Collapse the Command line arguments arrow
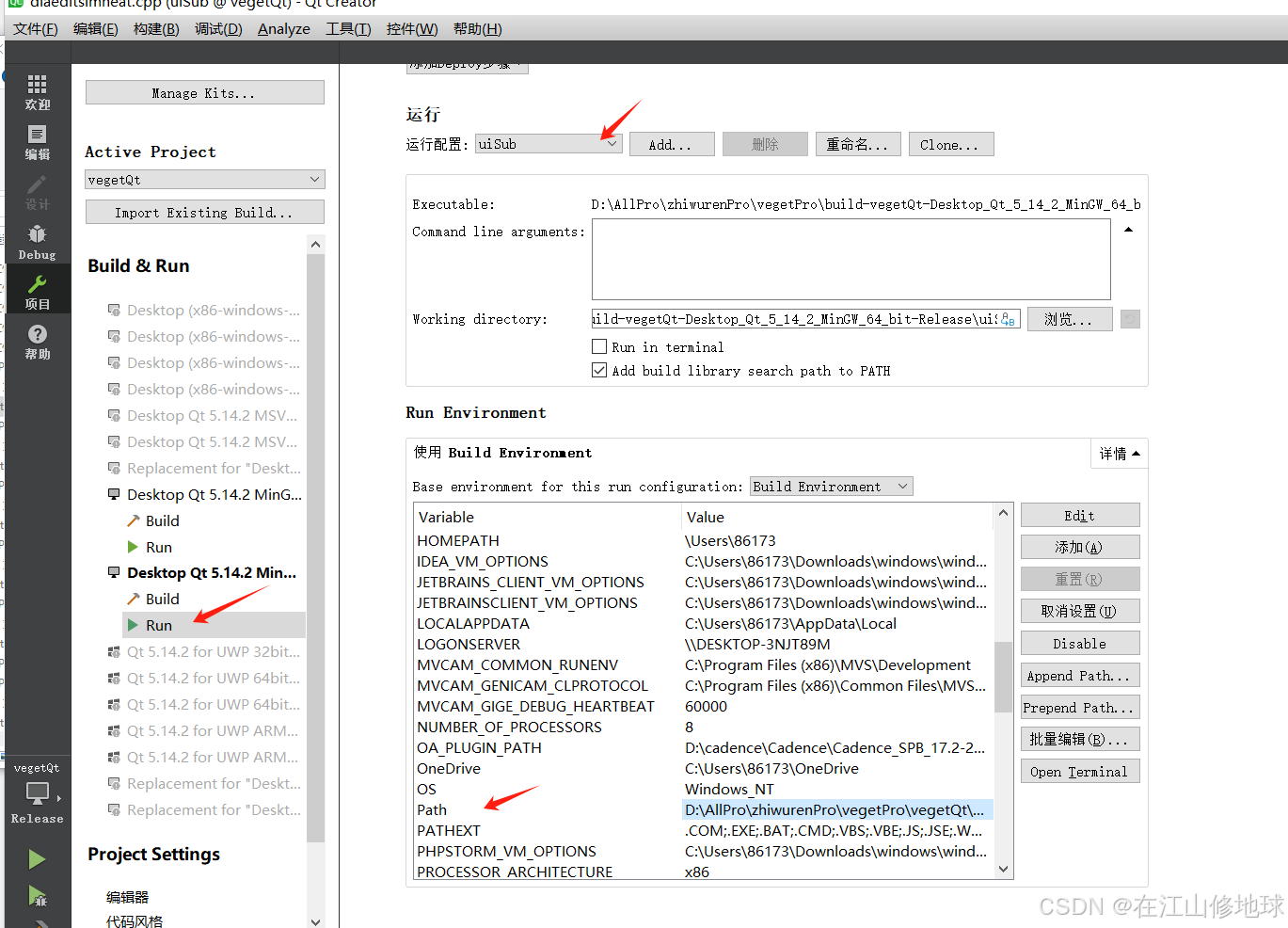The image size is (1288, 928). coord(1128,230)
